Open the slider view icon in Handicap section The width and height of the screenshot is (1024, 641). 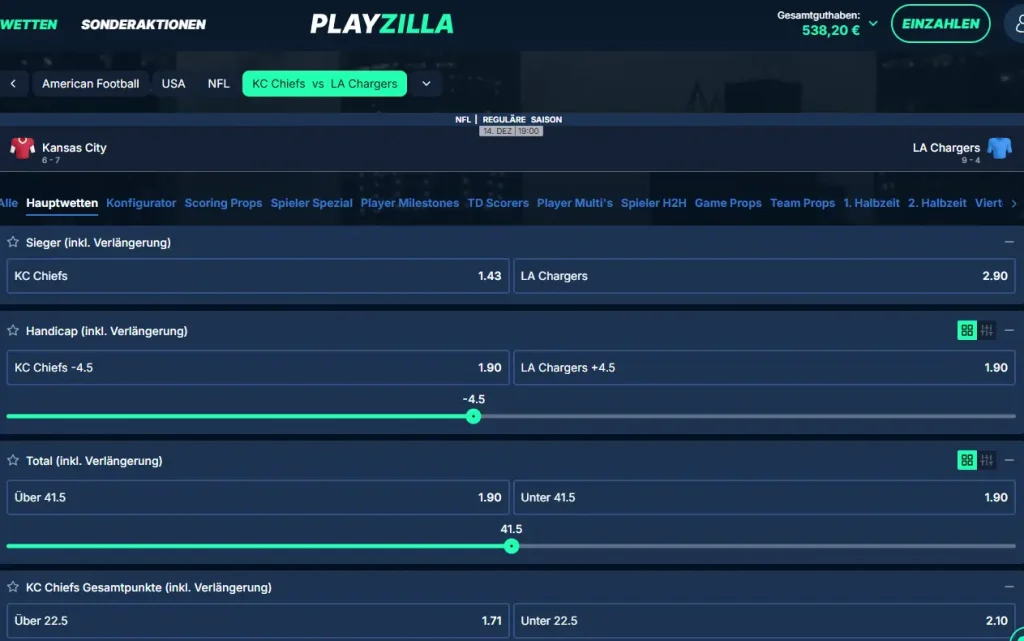tap(986, 330)
